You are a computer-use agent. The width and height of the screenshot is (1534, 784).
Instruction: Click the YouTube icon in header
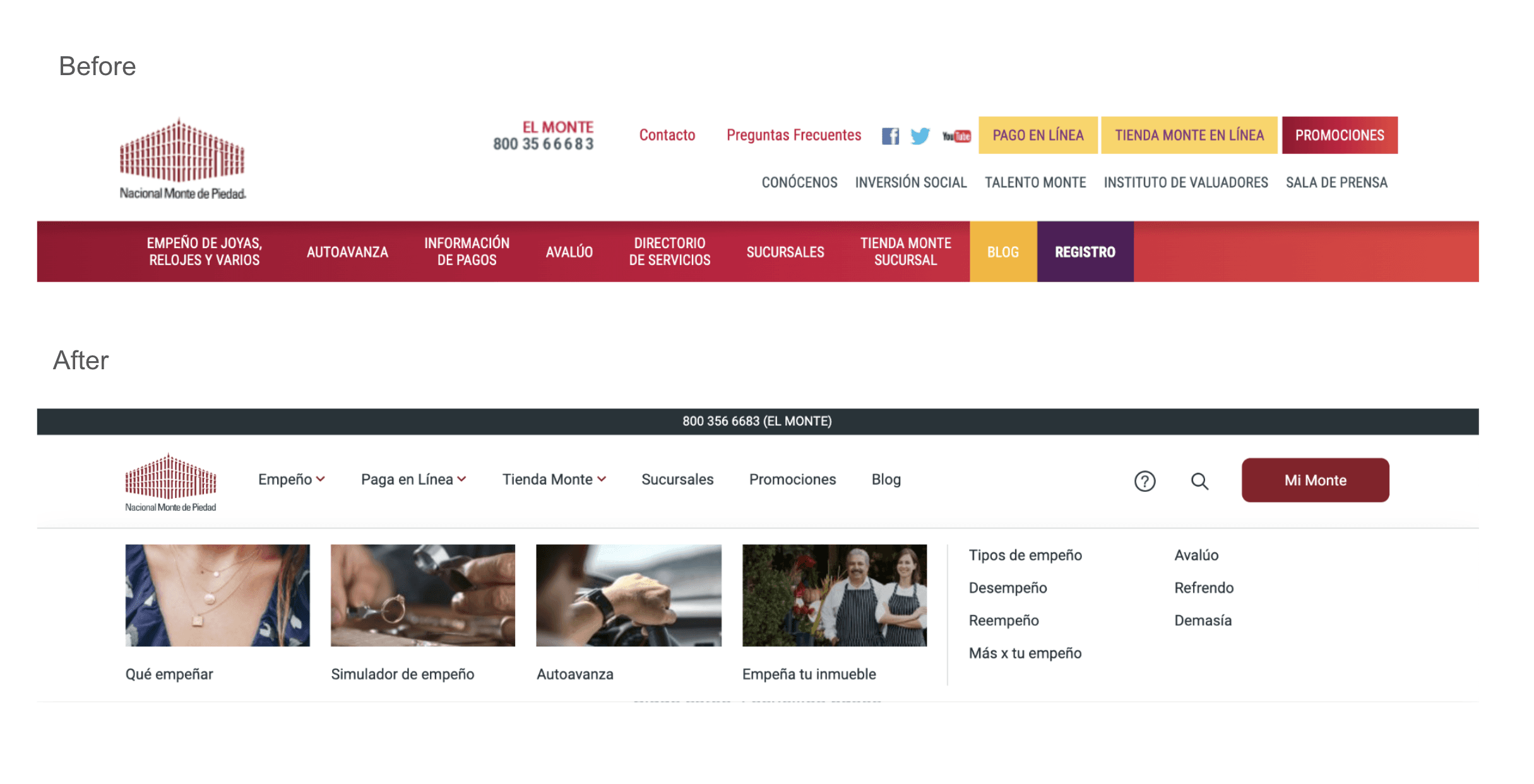click(956, 136)
